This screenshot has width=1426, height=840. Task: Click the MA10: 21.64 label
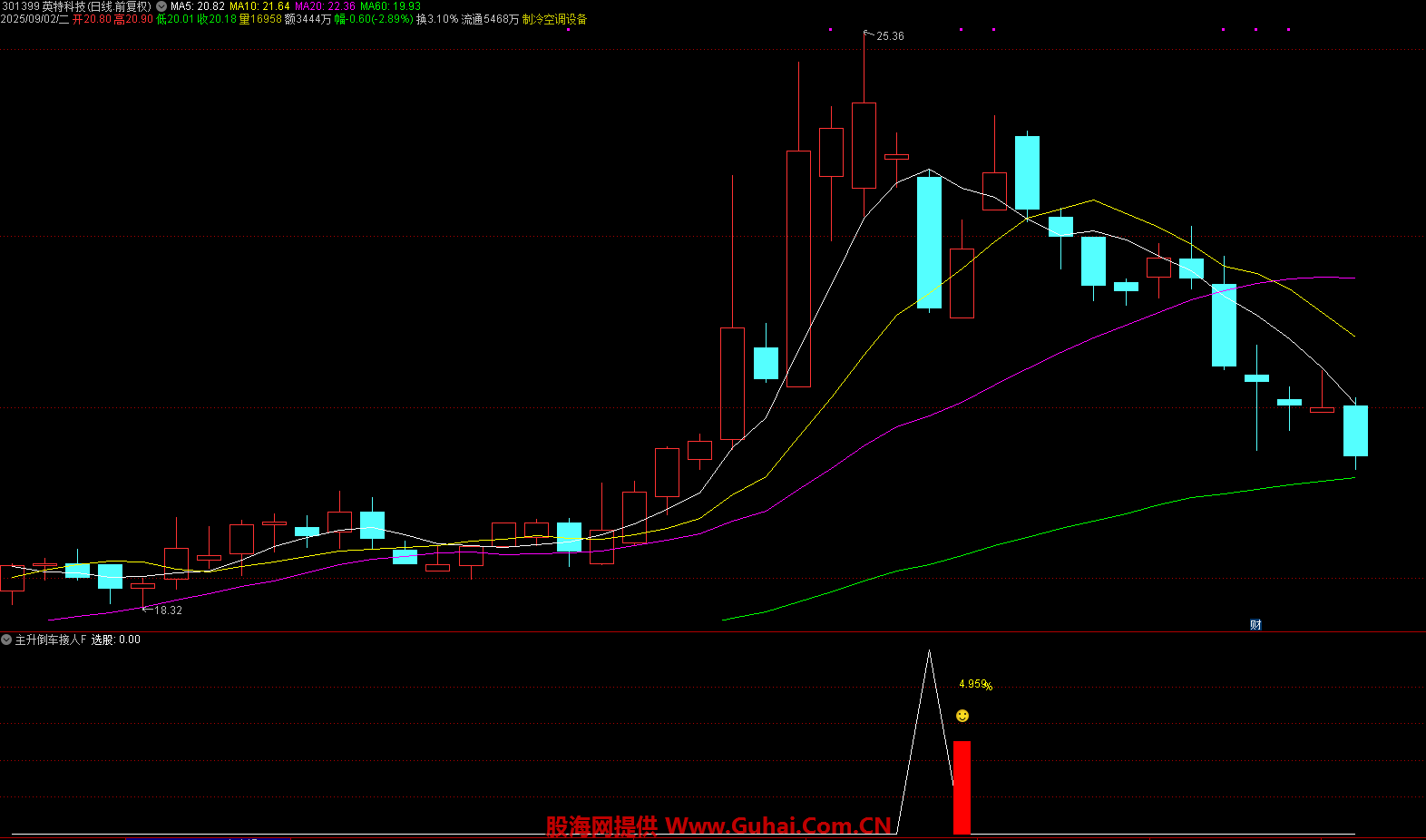(x=259, y=6)
